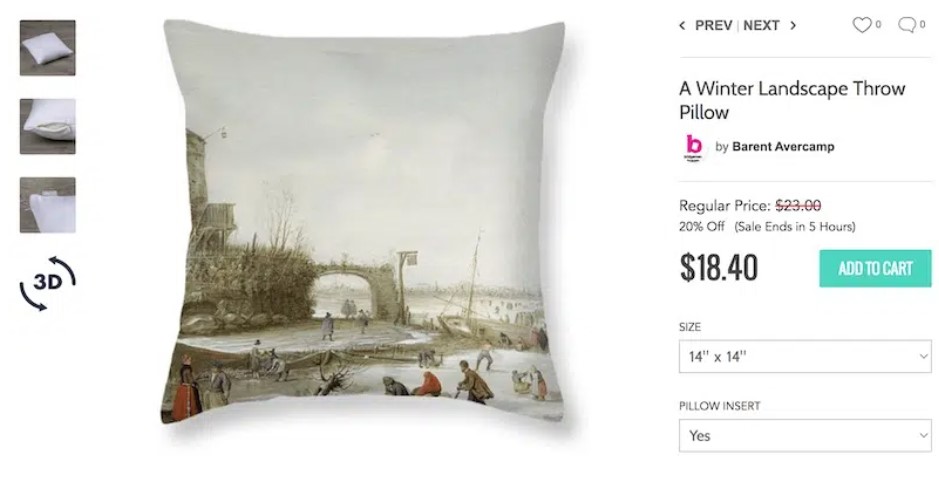939x478 pixels.
Task: Click the A Winter Landscape Throw Pillow title
Action: (792, 100)
